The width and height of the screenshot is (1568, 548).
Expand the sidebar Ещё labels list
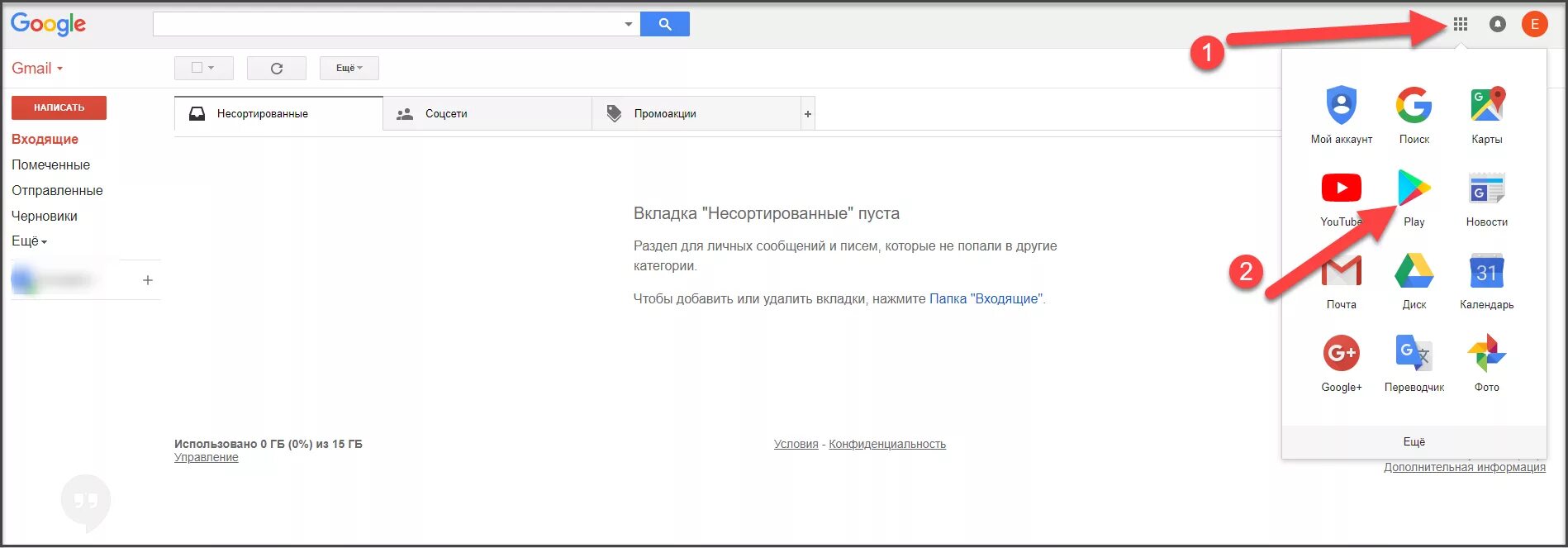point(30,241)
